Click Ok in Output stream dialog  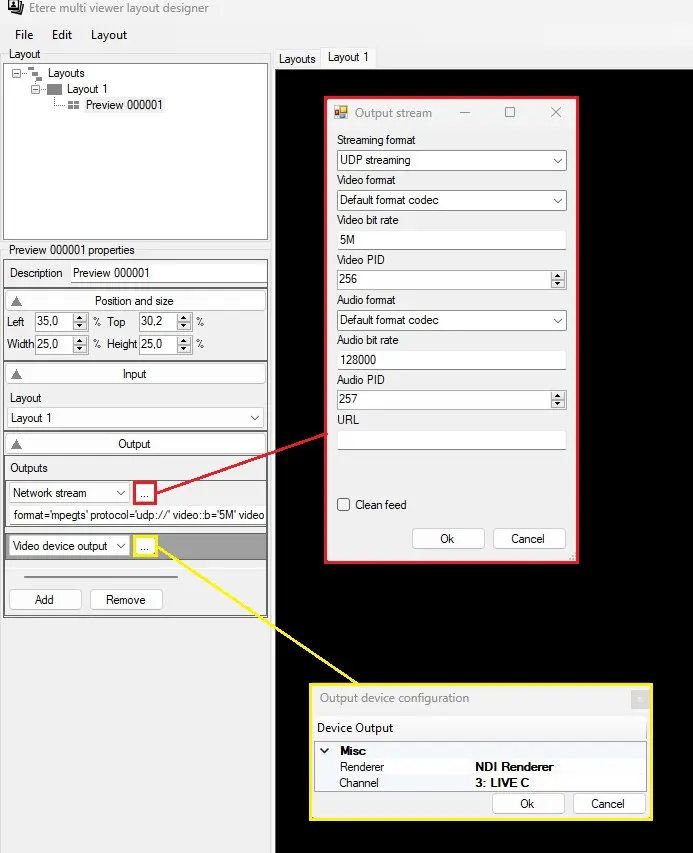tap(447, 539)
